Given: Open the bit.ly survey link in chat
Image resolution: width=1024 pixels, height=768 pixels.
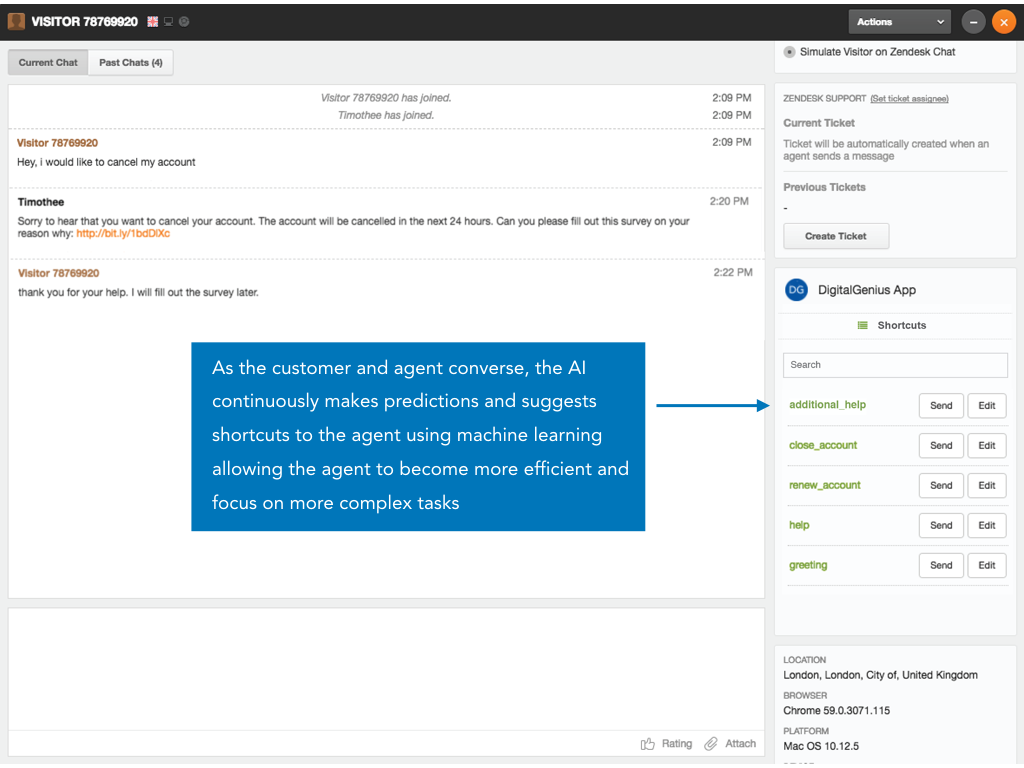Looking at the screenshot, I should coord(123,234).
